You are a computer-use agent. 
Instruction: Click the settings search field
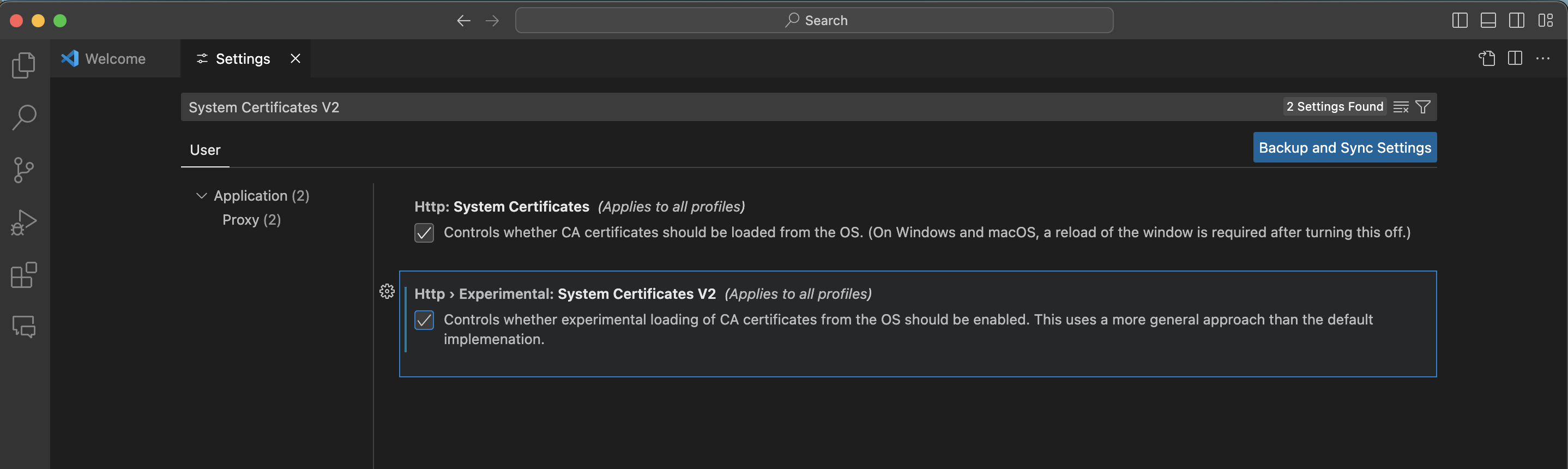[x=670, y=107]
